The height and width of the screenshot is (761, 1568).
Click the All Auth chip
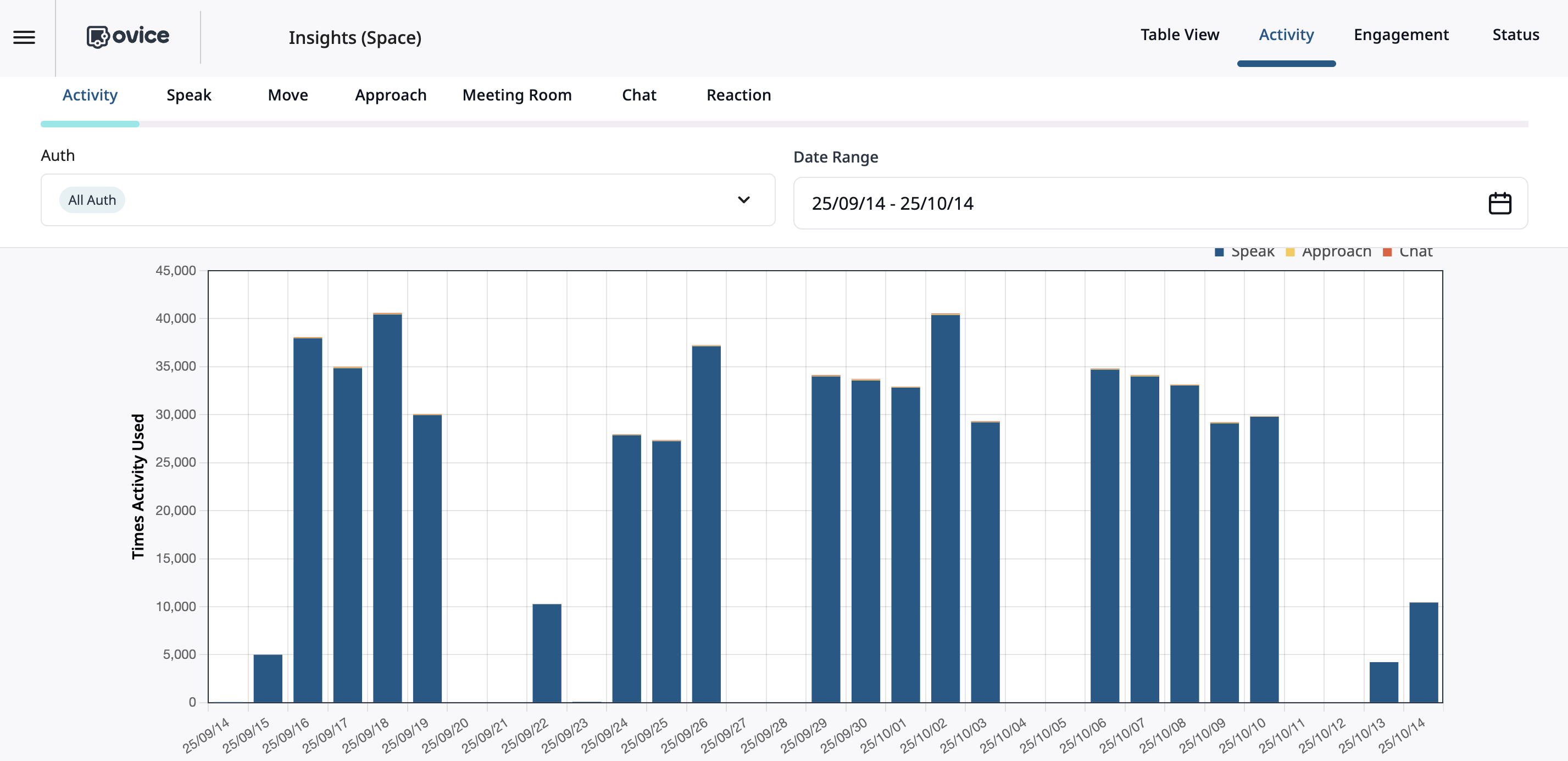[92, 199]
